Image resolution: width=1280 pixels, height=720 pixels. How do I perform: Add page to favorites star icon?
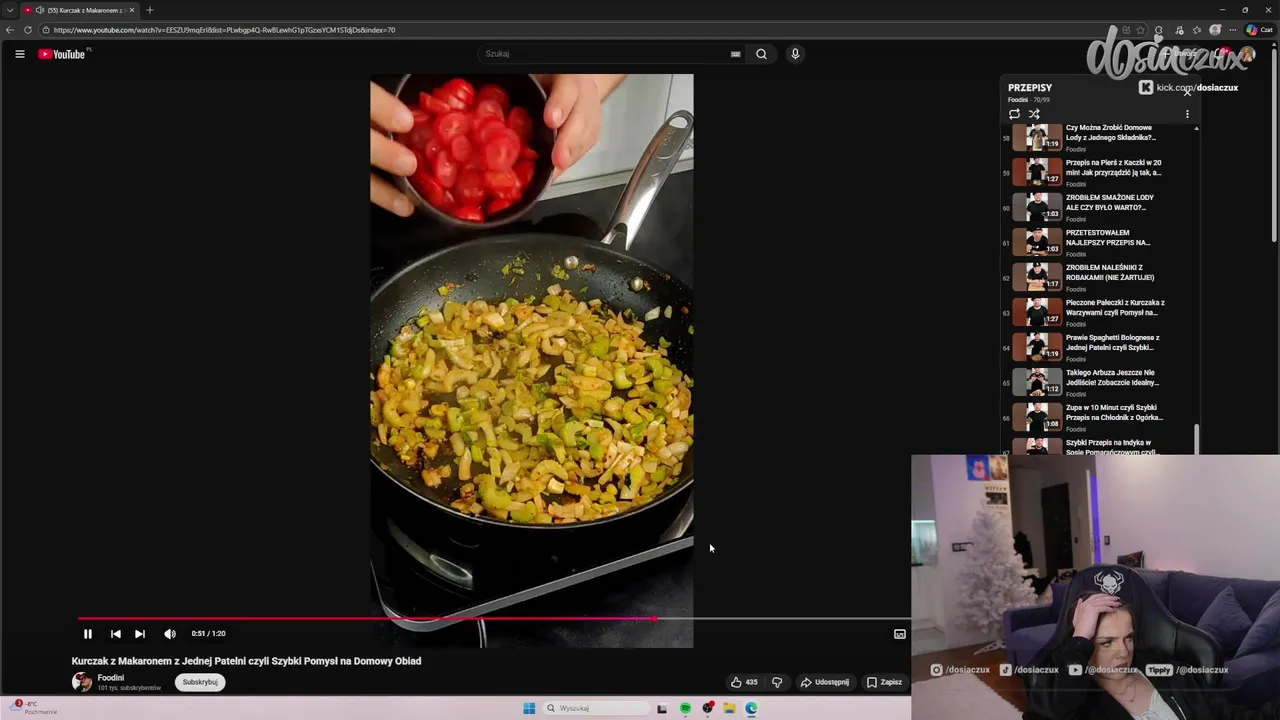click(1141, 30)
